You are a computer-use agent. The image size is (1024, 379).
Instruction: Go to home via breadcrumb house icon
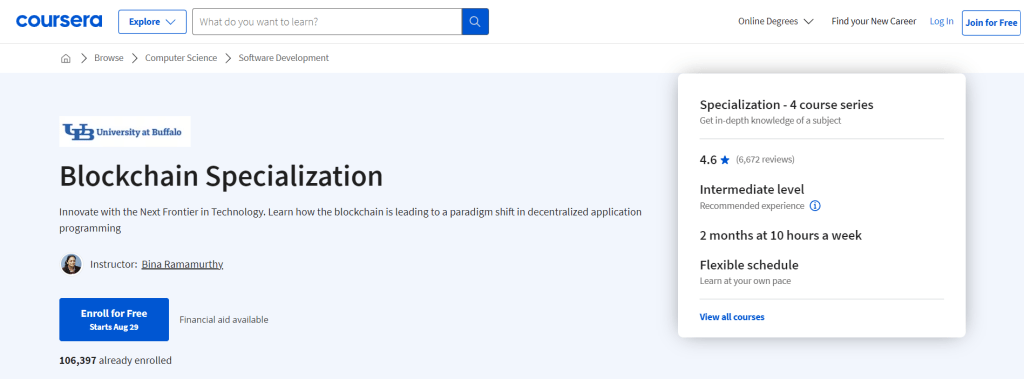click(x=65, y=58)
